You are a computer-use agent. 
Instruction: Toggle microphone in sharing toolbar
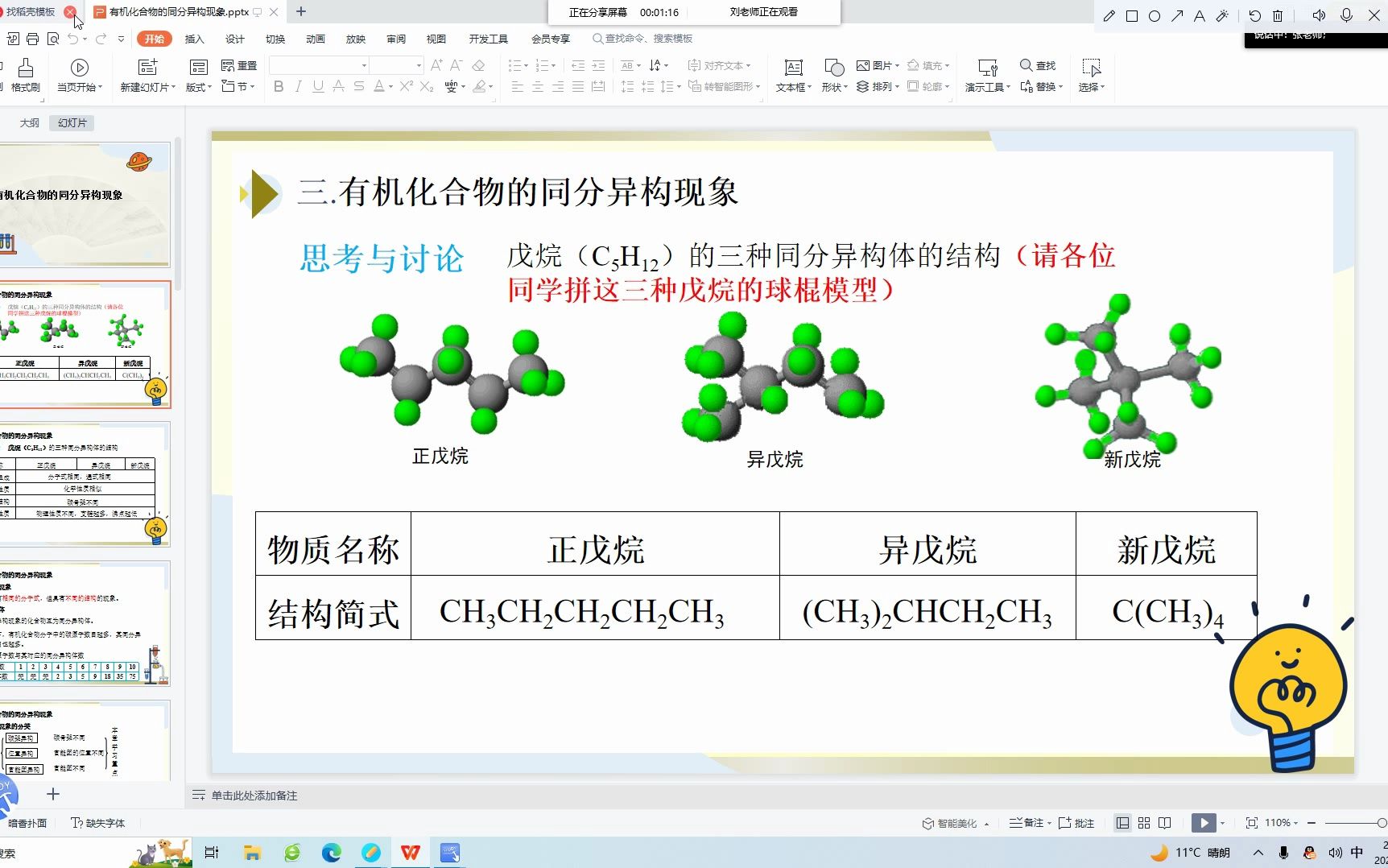[1346, 15]
